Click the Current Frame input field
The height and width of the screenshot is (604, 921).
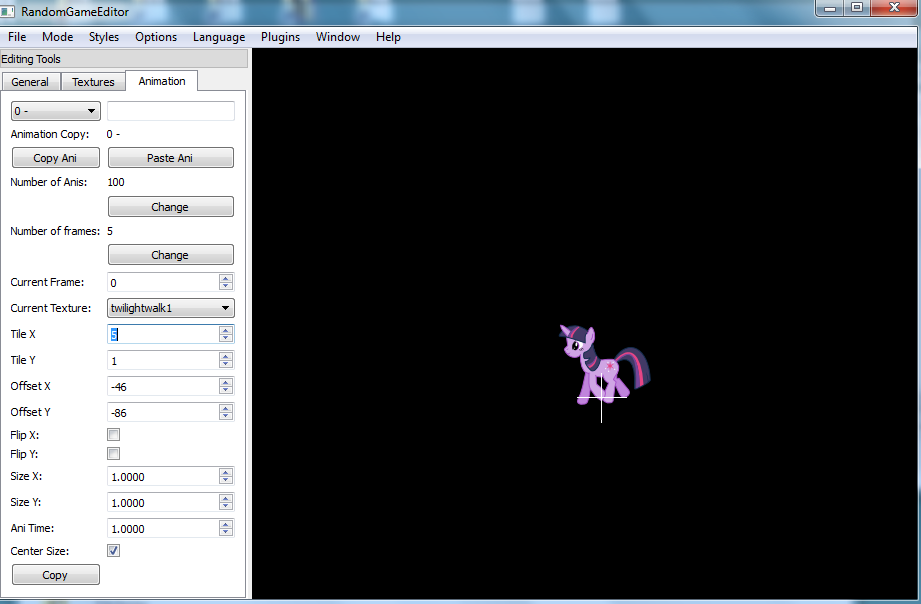coord(163,282)
